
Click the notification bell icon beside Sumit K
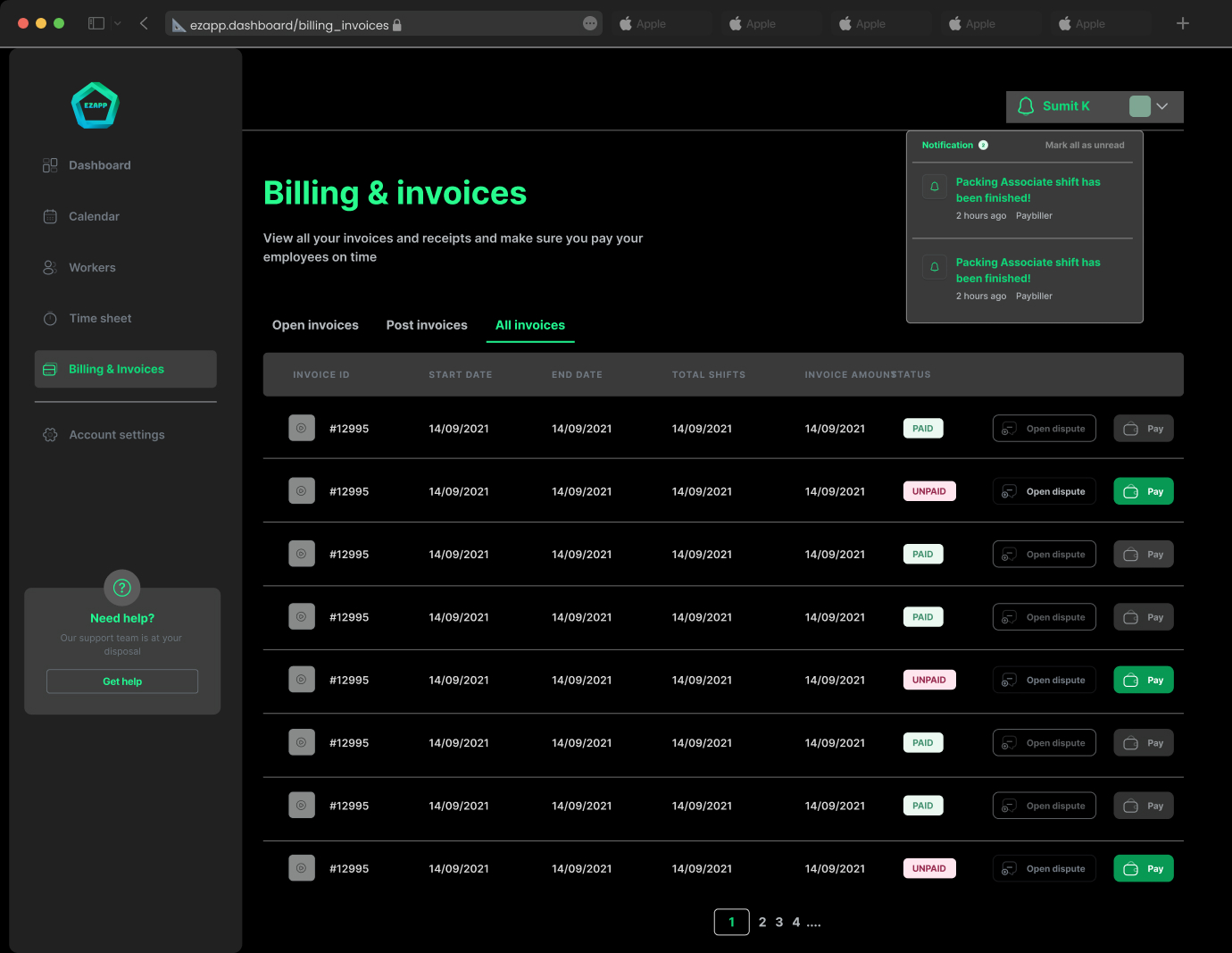(x=1026, y=106)
